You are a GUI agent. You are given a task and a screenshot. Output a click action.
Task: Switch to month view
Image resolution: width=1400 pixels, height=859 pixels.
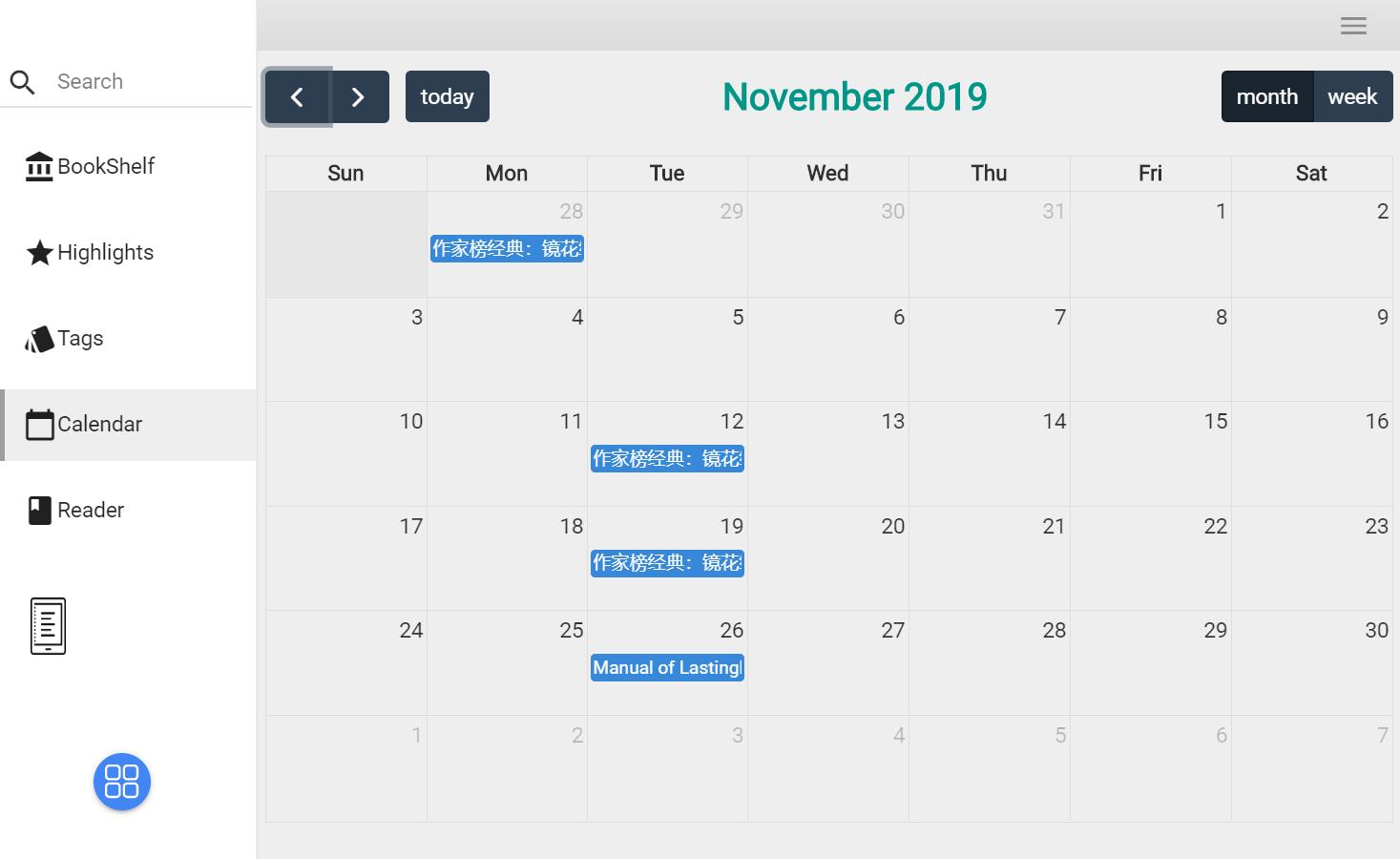1267,96
